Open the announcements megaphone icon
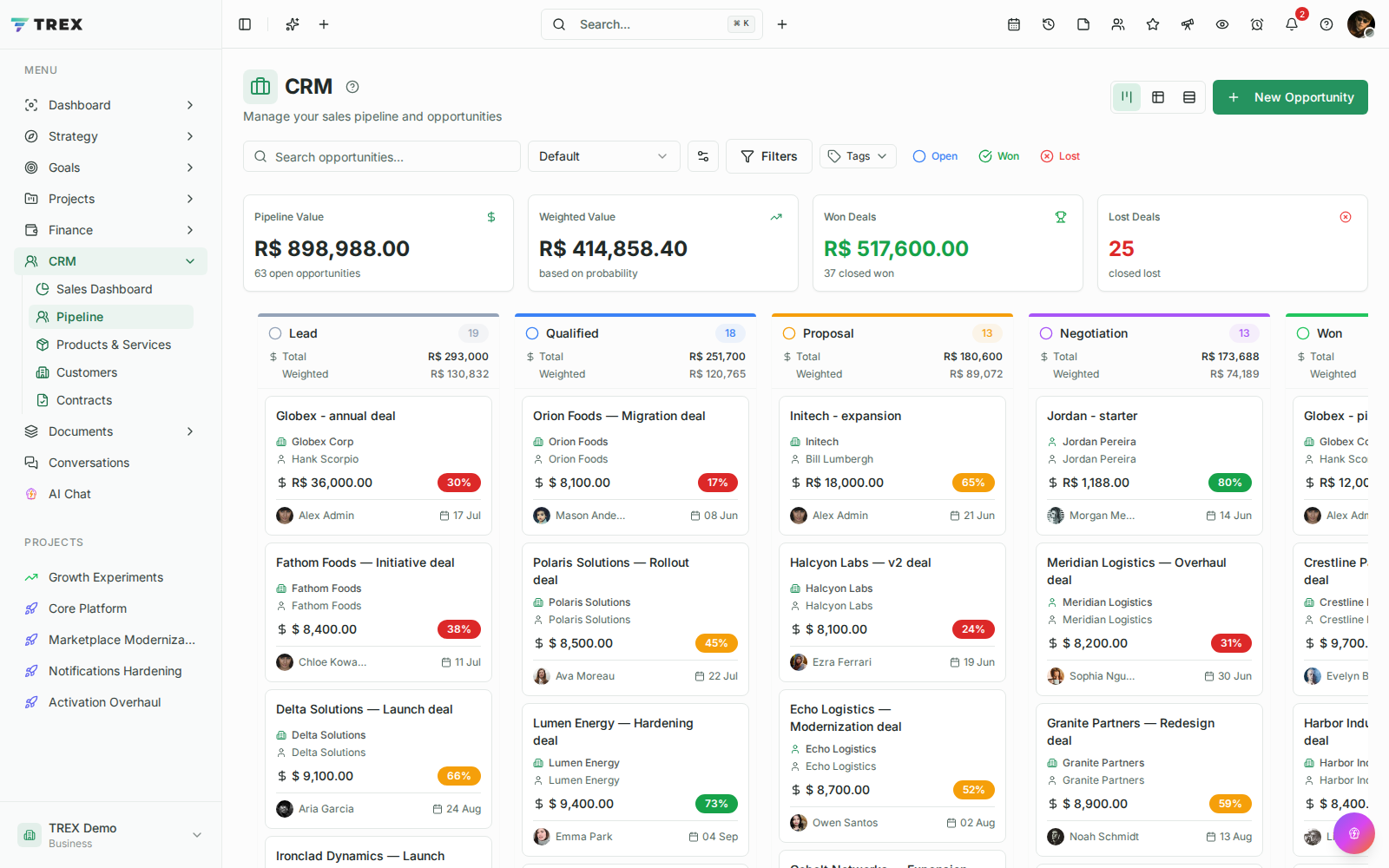Screen dimensions: 1389x868 click(x=1188, y=24)
